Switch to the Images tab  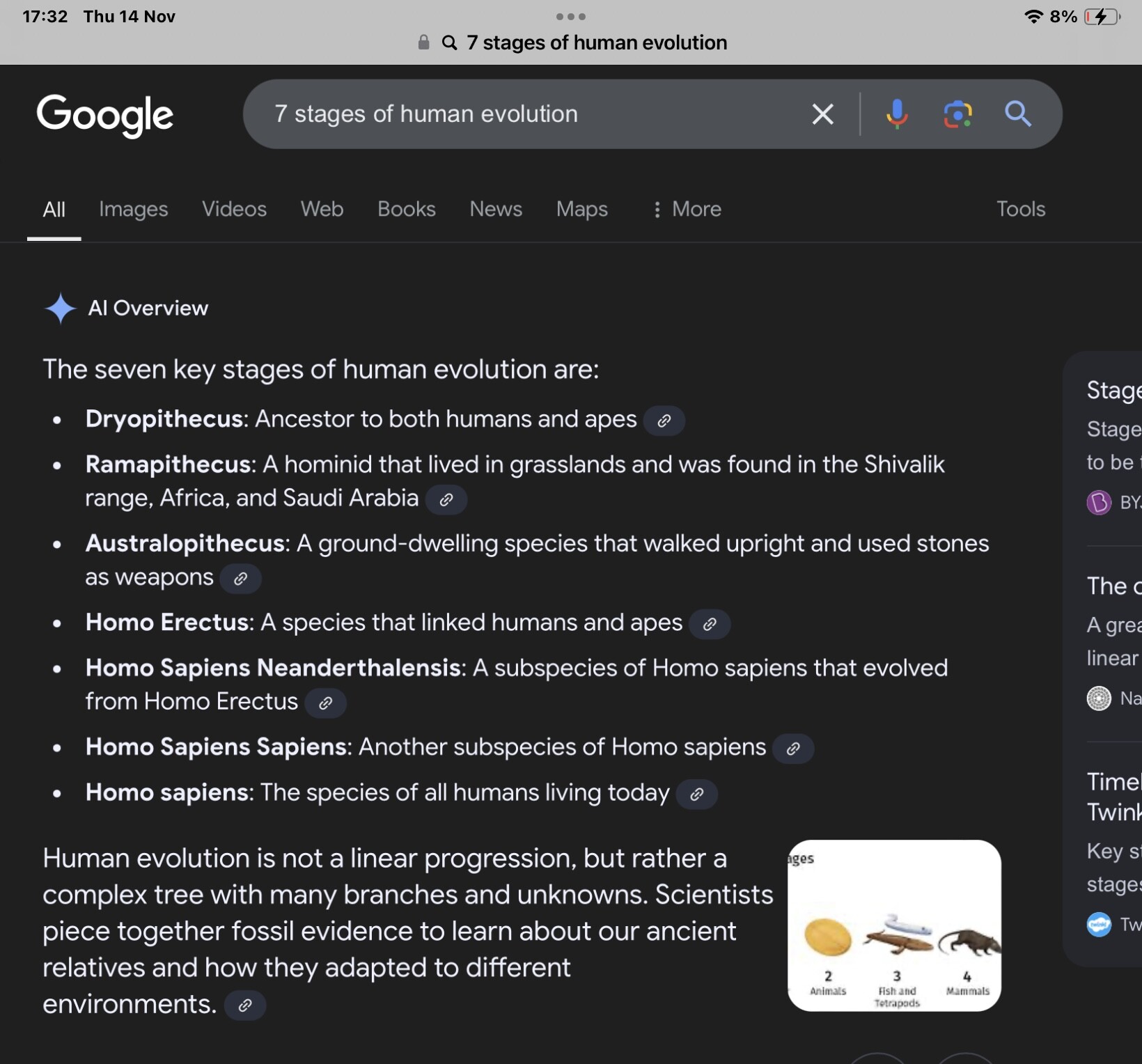tap(134, 210)
